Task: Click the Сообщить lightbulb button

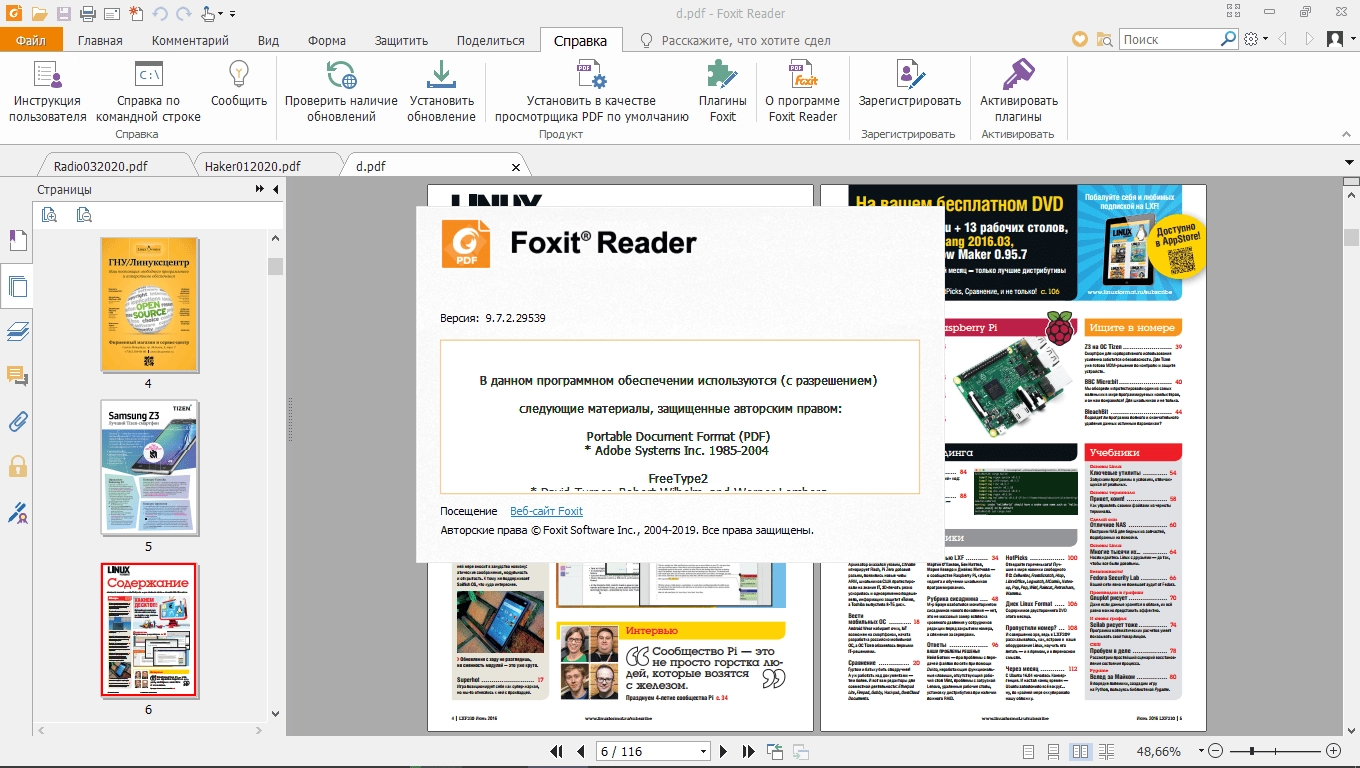Action: point(239,84)
